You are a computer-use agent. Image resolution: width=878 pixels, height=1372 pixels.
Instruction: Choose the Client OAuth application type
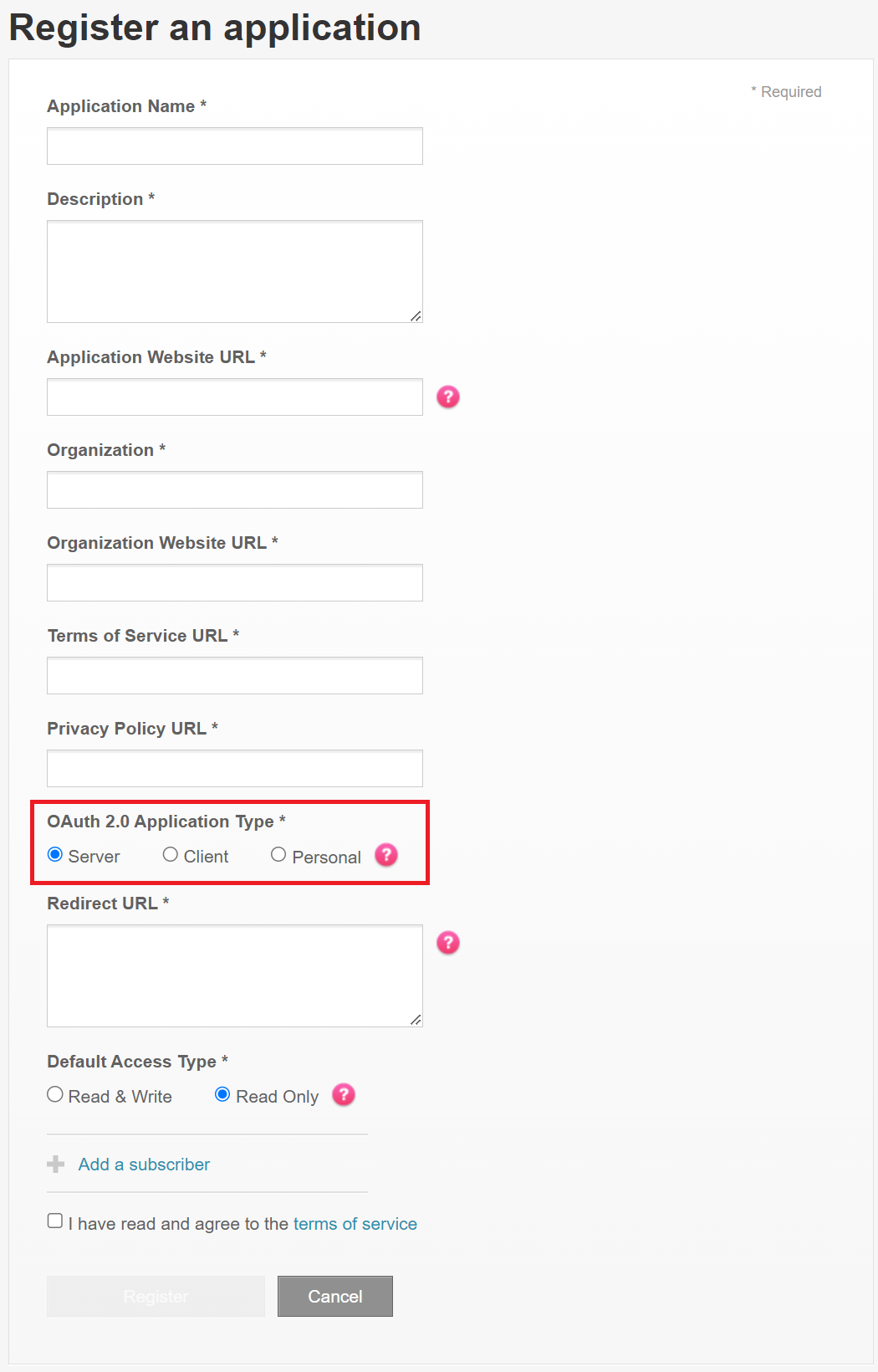171,854
